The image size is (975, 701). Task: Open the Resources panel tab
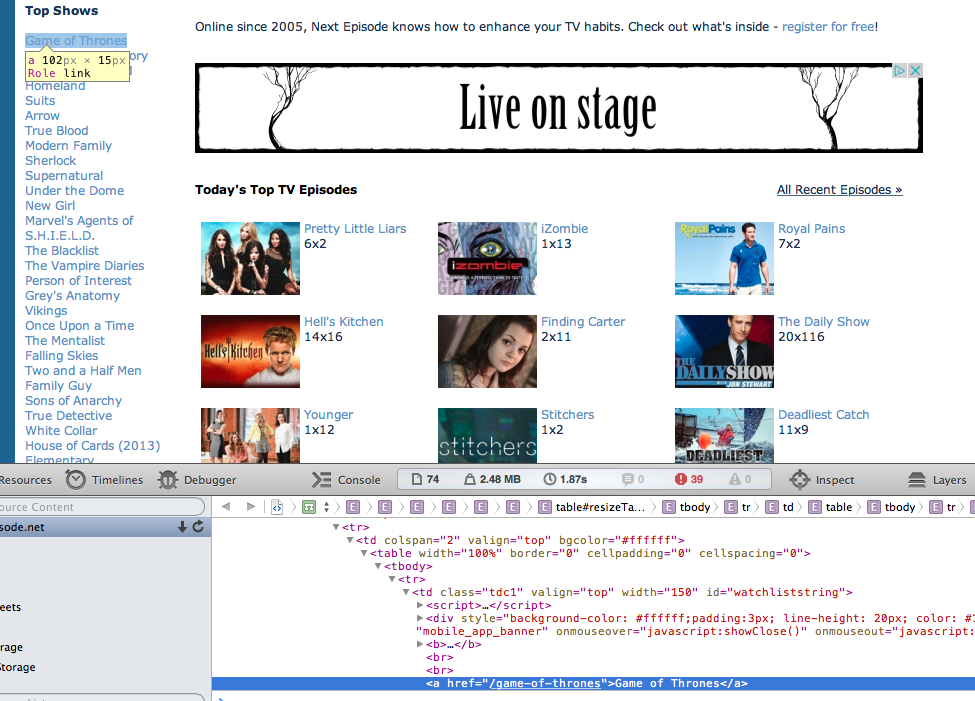tap(25, 480)
